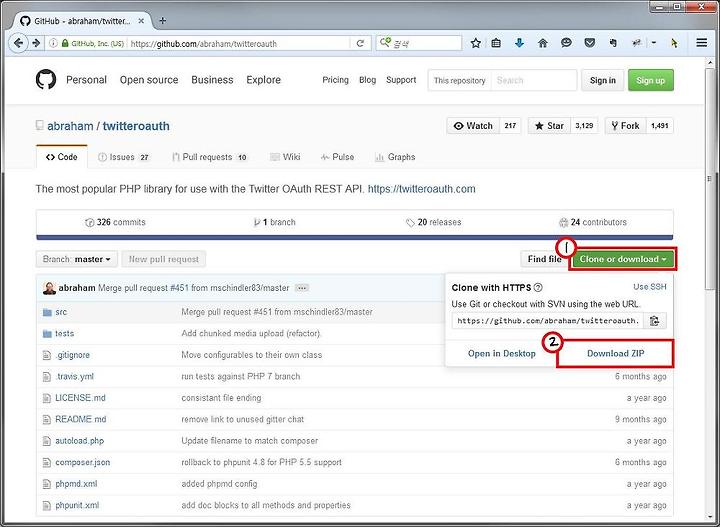Image resolution: width=720 pixels, height=527 pixels.
Task: Focus the GitHub search field
Action: (x=534, y=80)
